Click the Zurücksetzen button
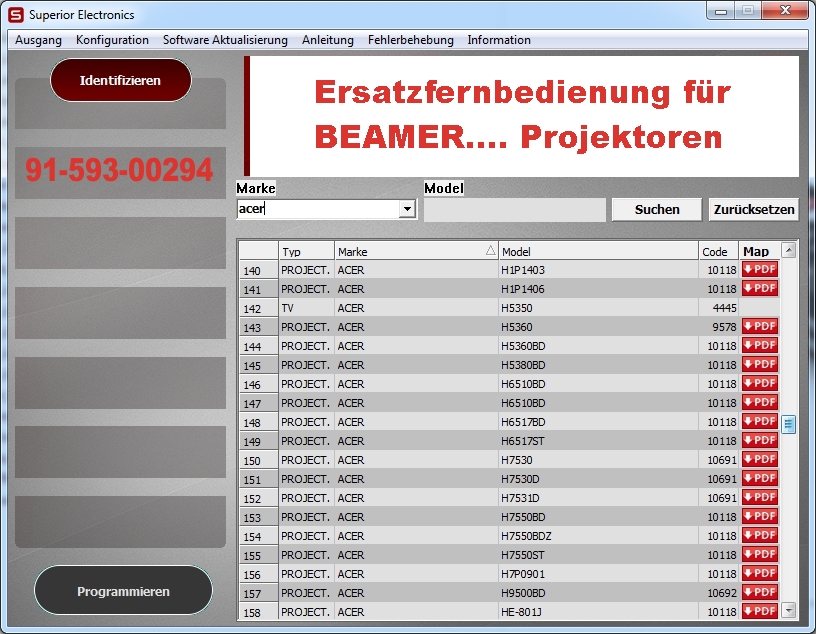816x634 pixels. coord(753,209)
